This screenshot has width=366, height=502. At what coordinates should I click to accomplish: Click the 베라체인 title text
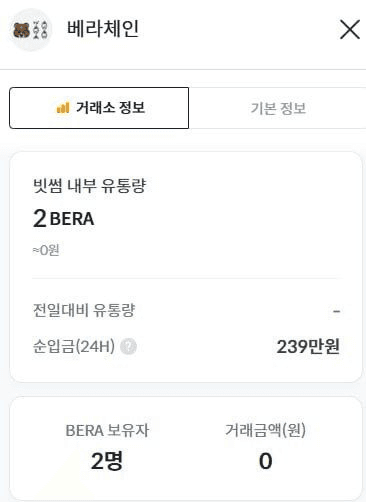[103, 29]
